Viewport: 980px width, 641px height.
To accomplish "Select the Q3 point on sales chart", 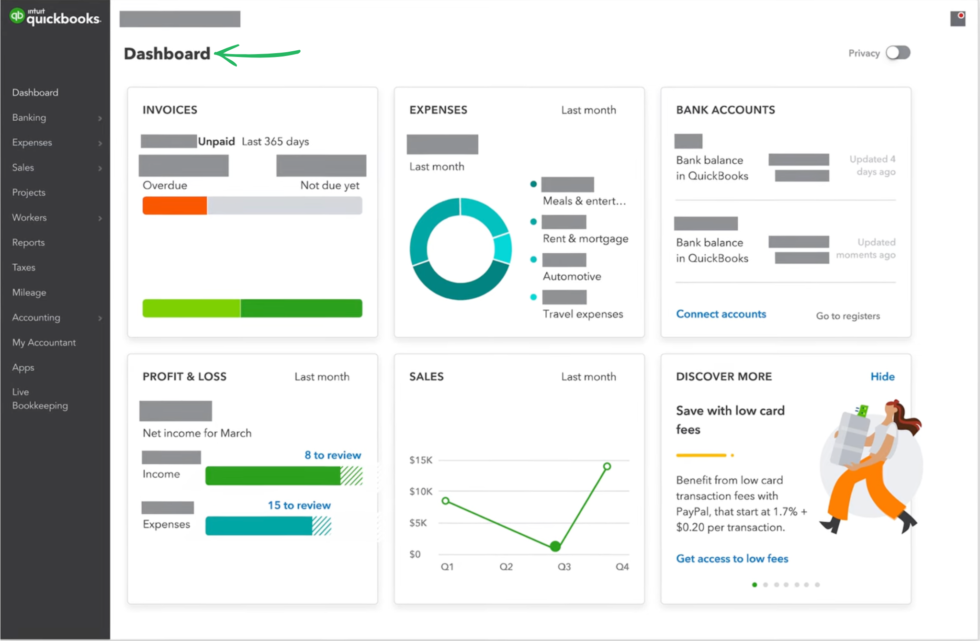I will [554, 547].
